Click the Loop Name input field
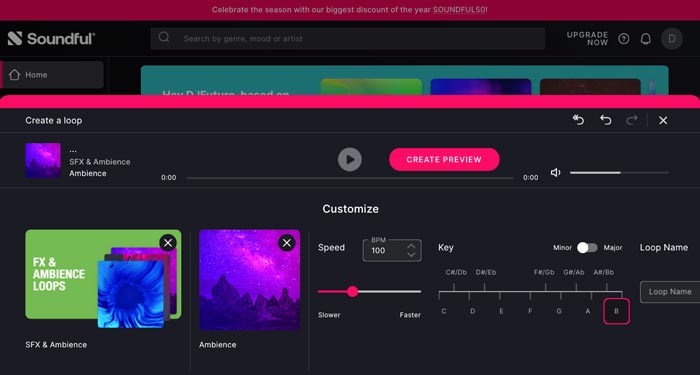This screenshot has height=375, width=700. click(x=670, y=292)
